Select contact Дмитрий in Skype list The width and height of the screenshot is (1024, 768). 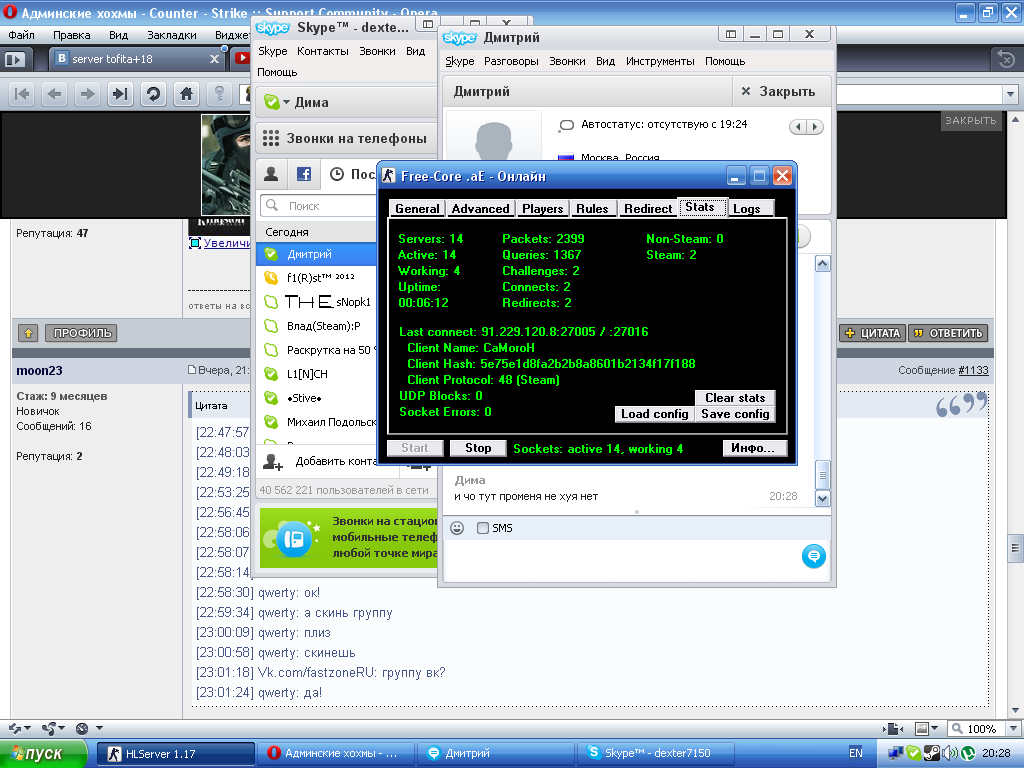coord(317,254)
